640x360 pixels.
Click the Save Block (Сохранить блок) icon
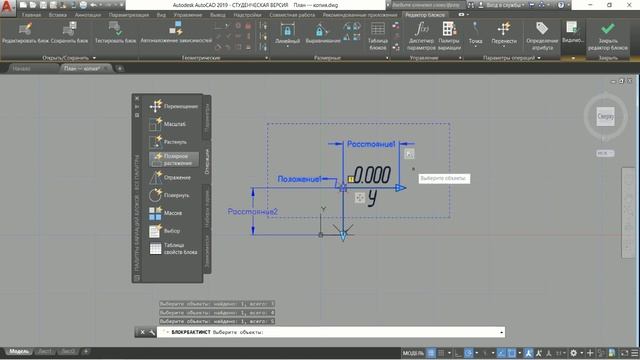(69, 29)
